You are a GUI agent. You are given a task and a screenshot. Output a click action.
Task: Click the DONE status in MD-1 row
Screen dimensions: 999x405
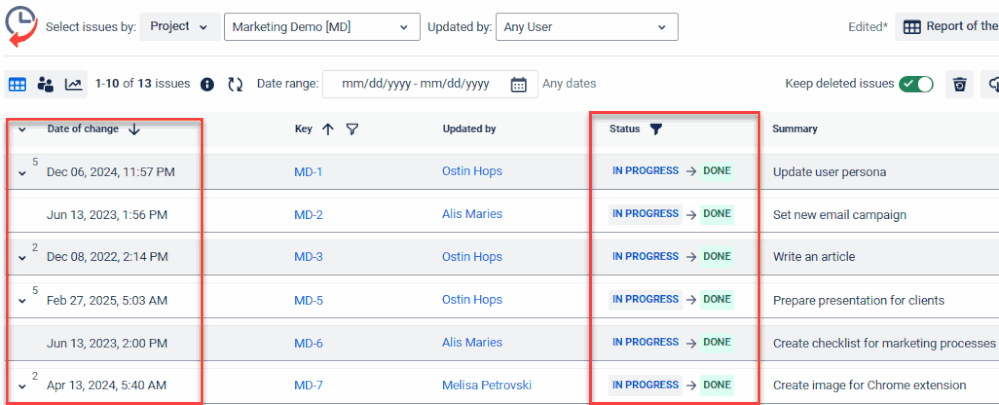click(717, 171)
